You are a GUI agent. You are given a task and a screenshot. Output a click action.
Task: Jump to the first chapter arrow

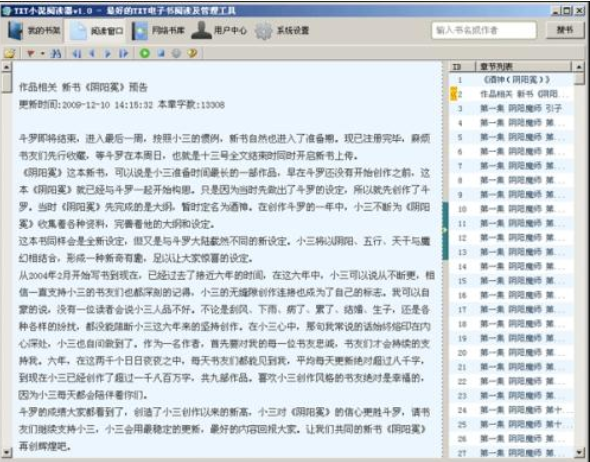(x=77, y=53)
